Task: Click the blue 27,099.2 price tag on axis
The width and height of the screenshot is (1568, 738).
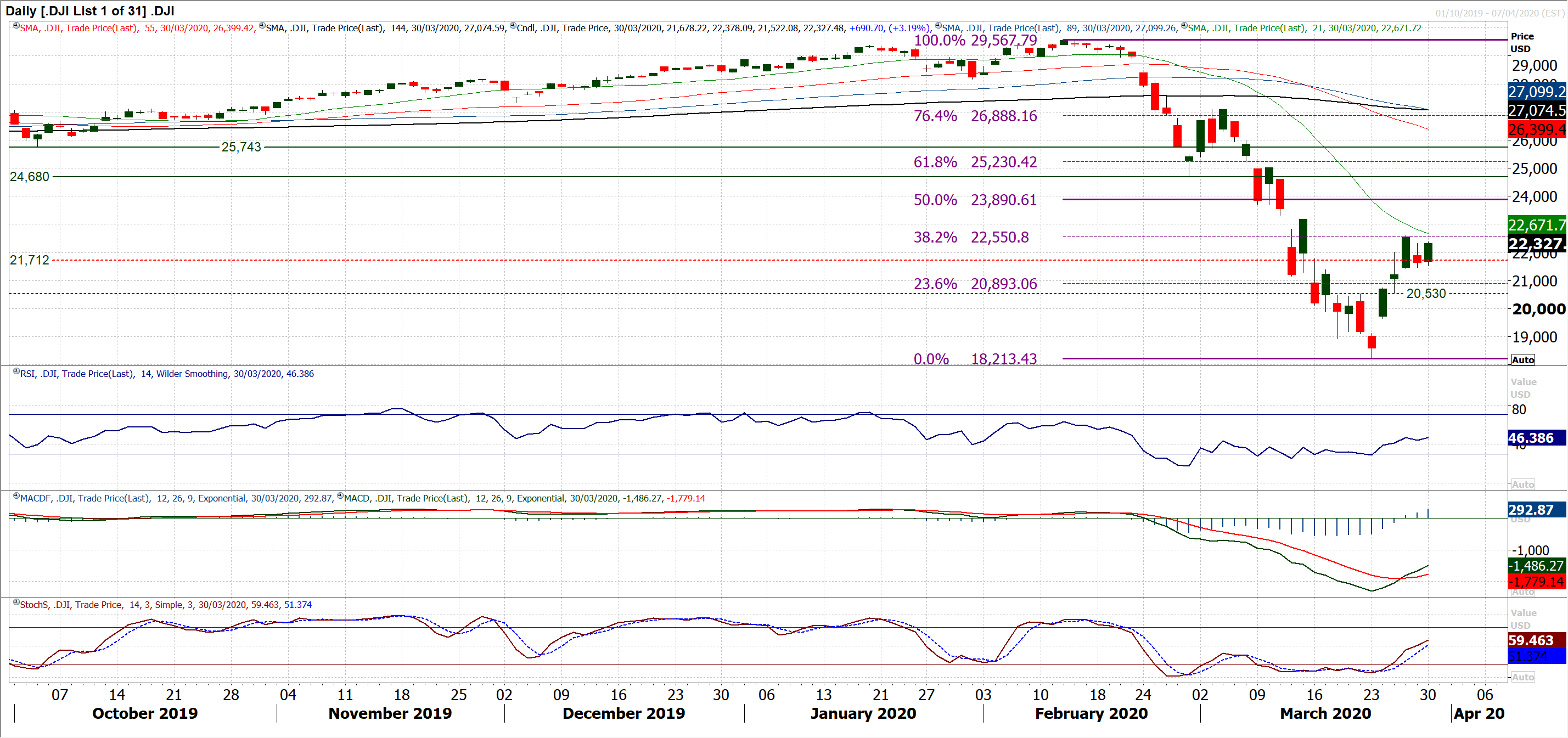Action: coord(1536,92)
